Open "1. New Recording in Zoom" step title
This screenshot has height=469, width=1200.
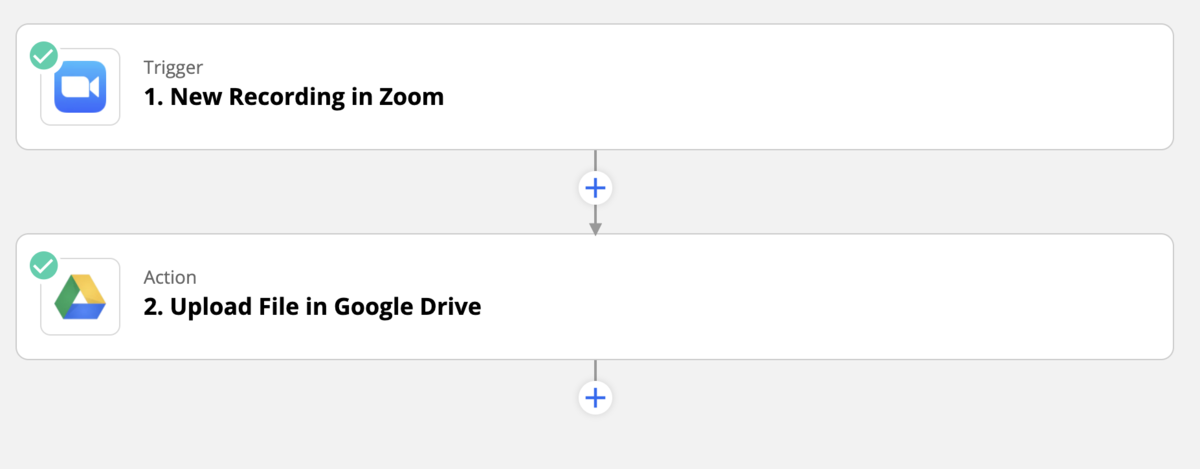click(293, 98)
